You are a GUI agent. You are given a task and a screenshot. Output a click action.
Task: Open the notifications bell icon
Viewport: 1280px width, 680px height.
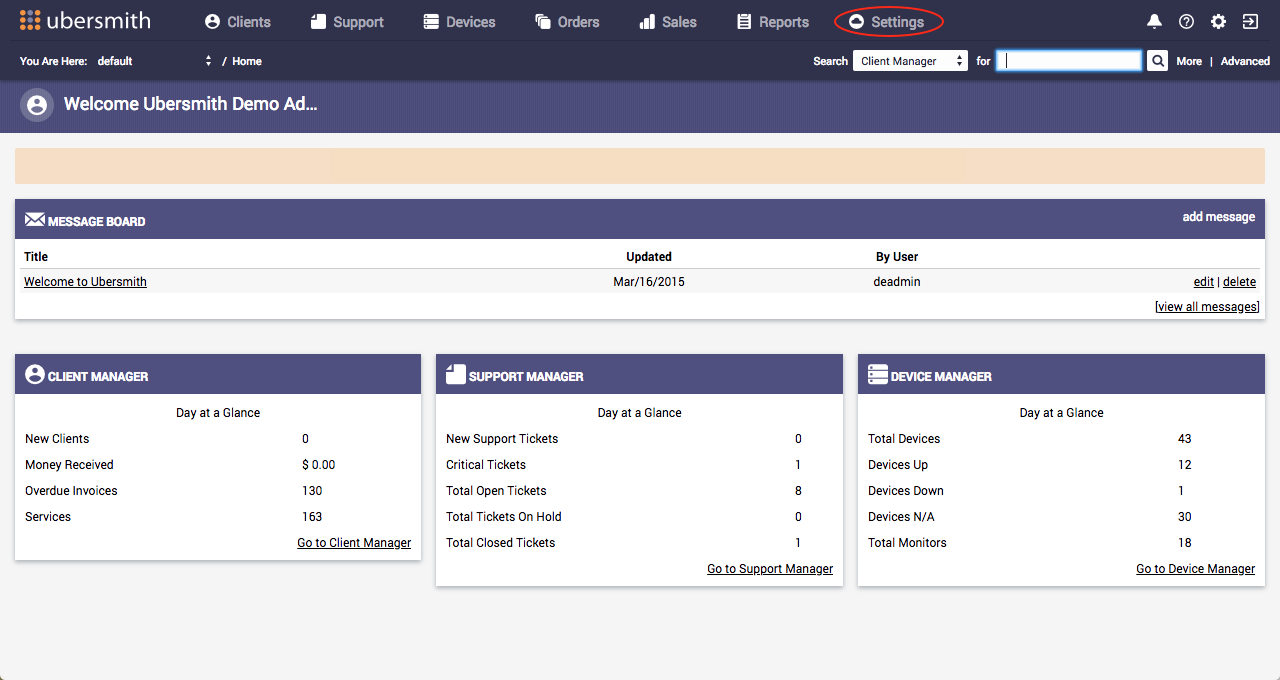(1155, 21)
